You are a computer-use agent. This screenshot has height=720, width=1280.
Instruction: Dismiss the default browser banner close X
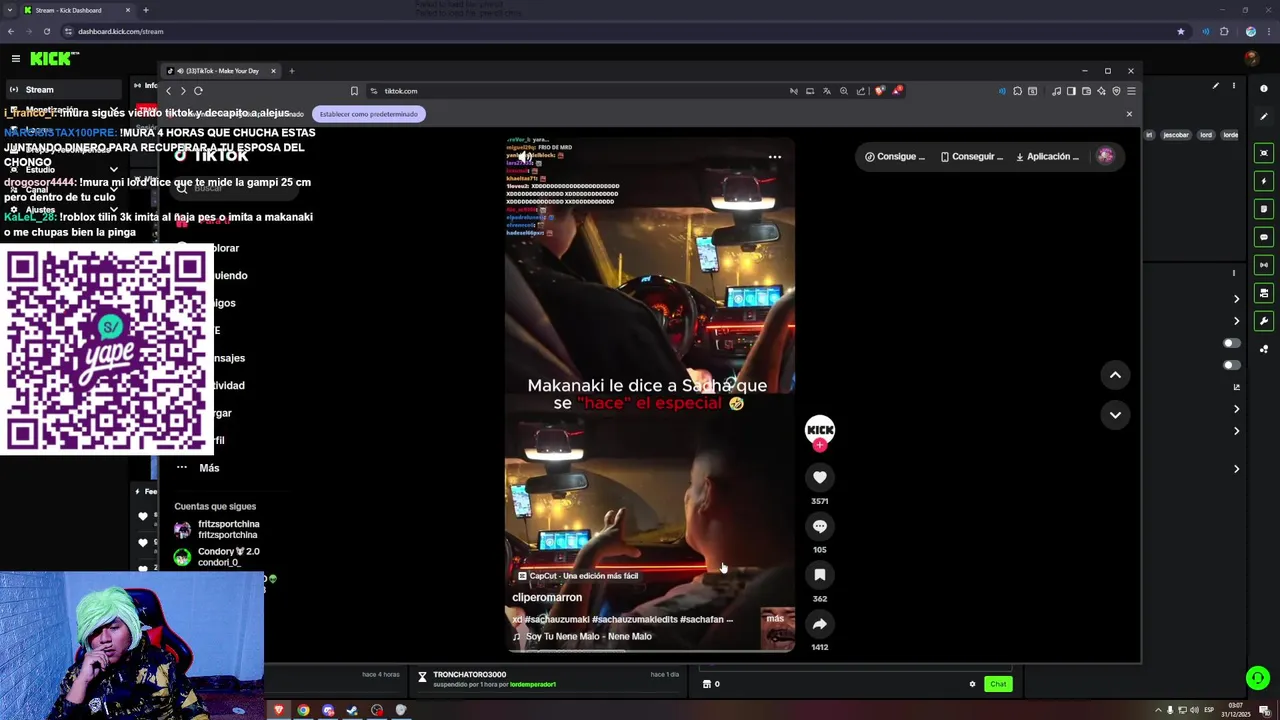click(x=1129, y=114)
